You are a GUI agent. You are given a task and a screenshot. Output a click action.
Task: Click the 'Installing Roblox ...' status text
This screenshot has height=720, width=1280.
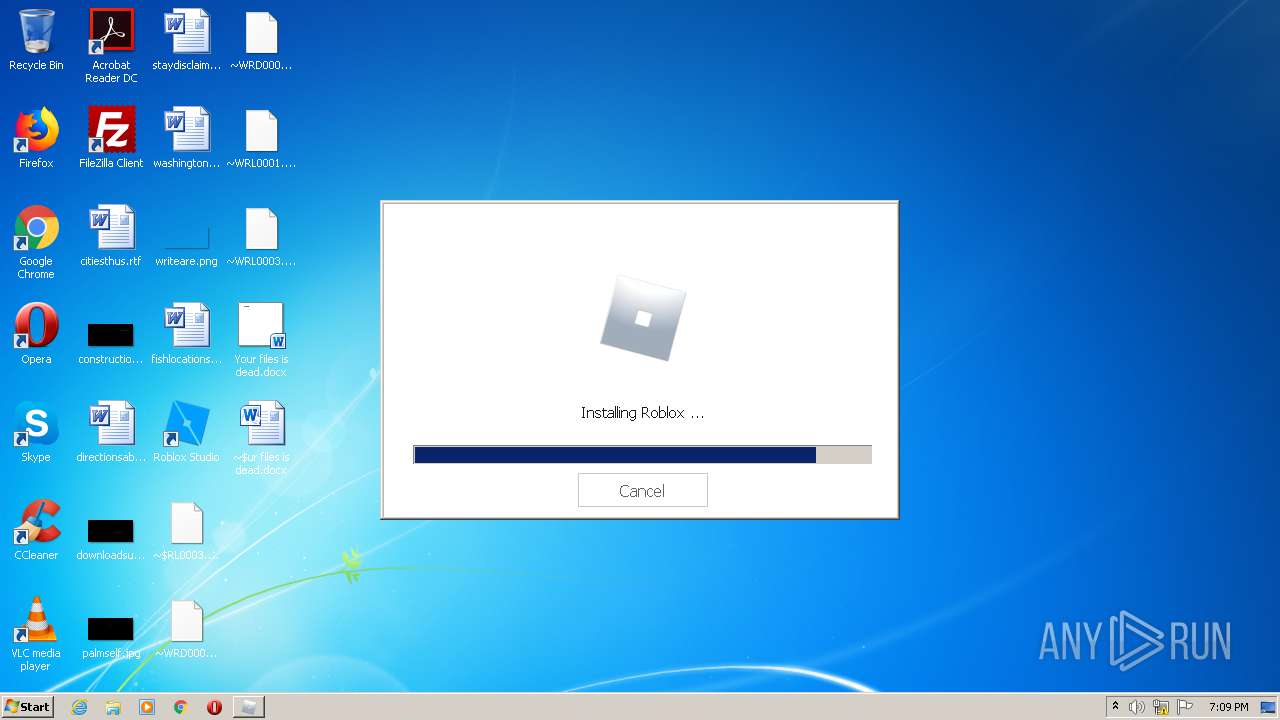[x=642, y=413]
